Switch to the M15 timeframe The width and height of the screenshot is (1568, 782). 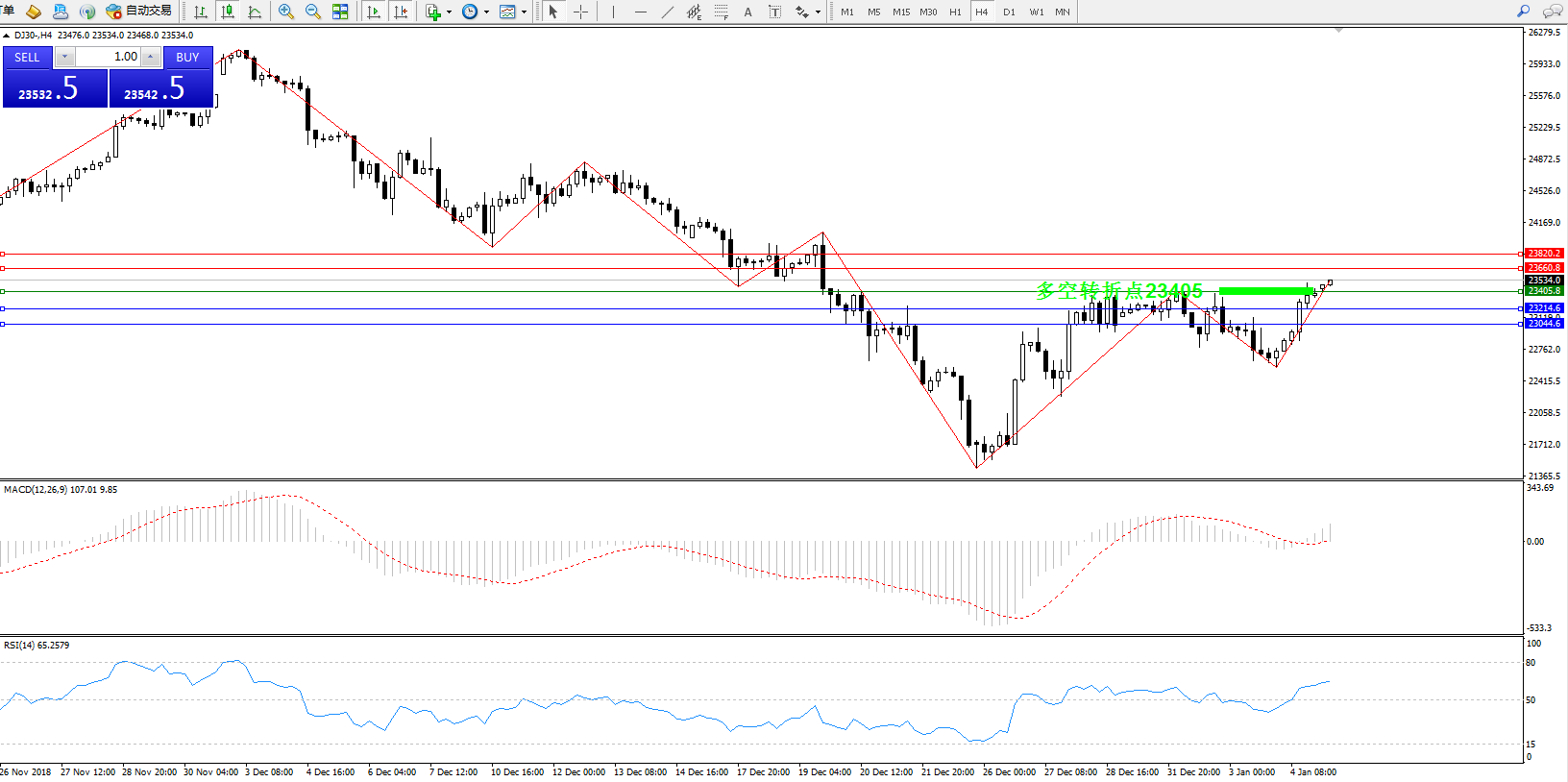click(x=900, y=12)
